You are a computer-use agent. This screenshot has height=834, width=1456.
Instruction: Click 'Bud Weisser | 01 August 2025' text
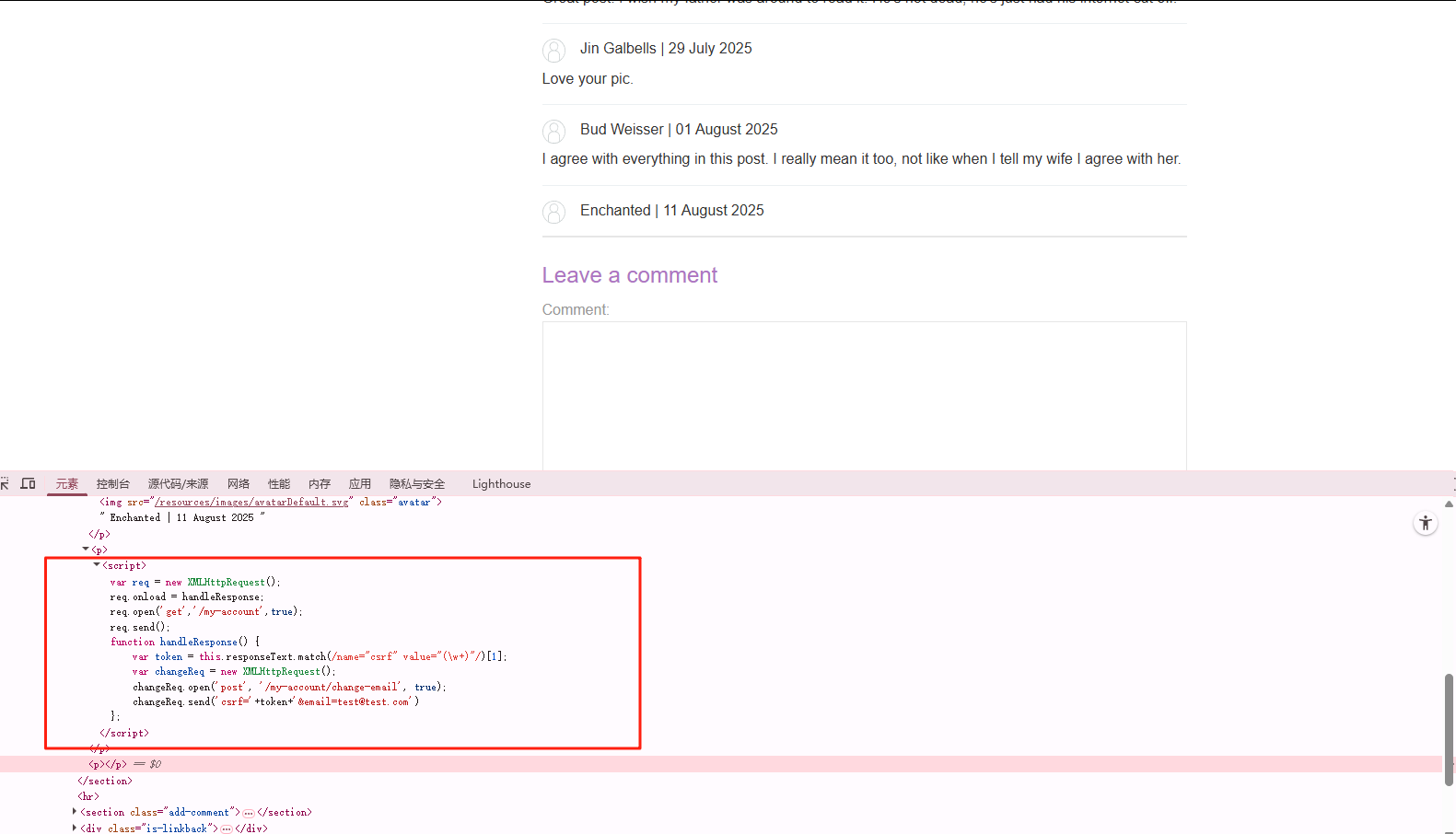679,129
